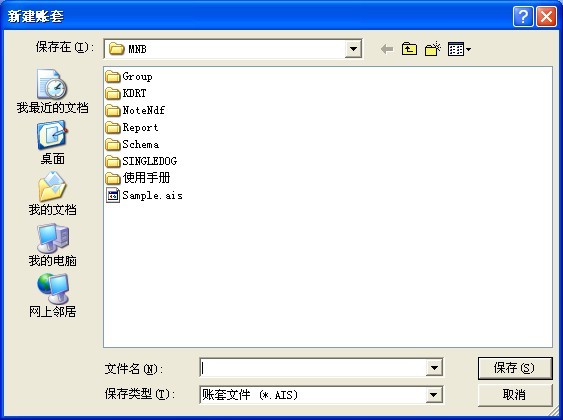Open 网上邻居 network places shortcut

pos(52,296)
